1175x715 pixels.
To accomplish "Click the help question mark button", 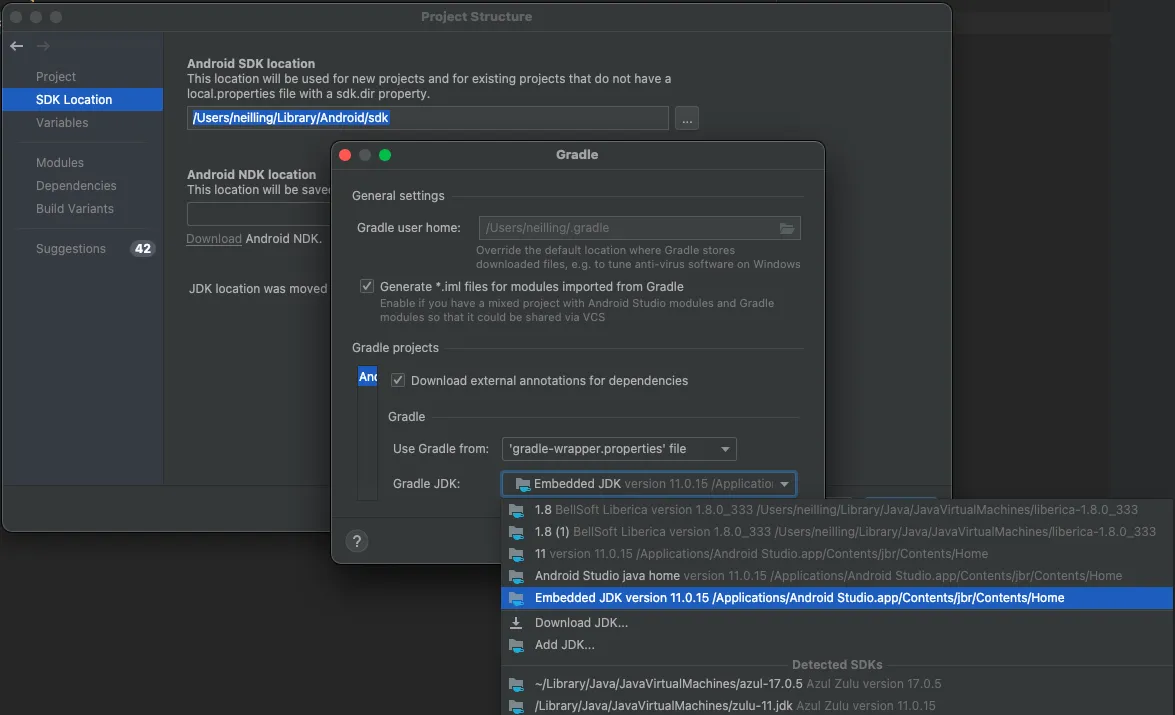I will (x=357, y=541).
